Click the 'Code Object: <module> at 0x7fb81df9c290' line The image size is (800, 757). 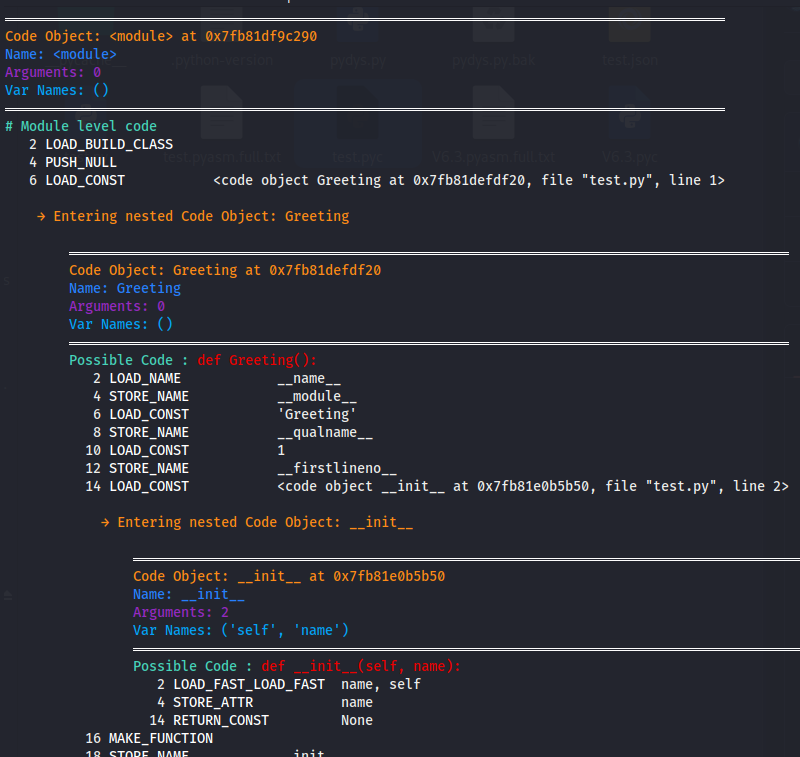click(x=161, y=36)
